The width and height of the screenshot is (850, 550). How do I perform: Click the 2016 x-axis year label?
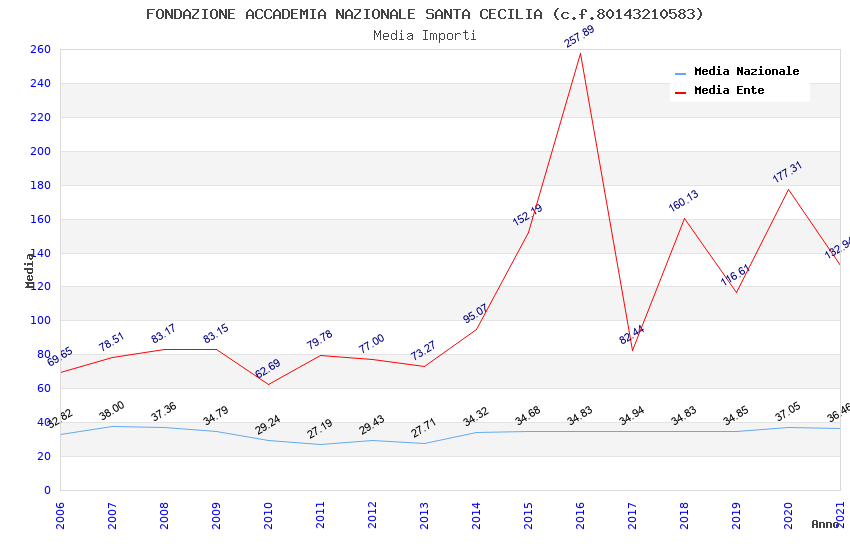click(x=580, y=515)
